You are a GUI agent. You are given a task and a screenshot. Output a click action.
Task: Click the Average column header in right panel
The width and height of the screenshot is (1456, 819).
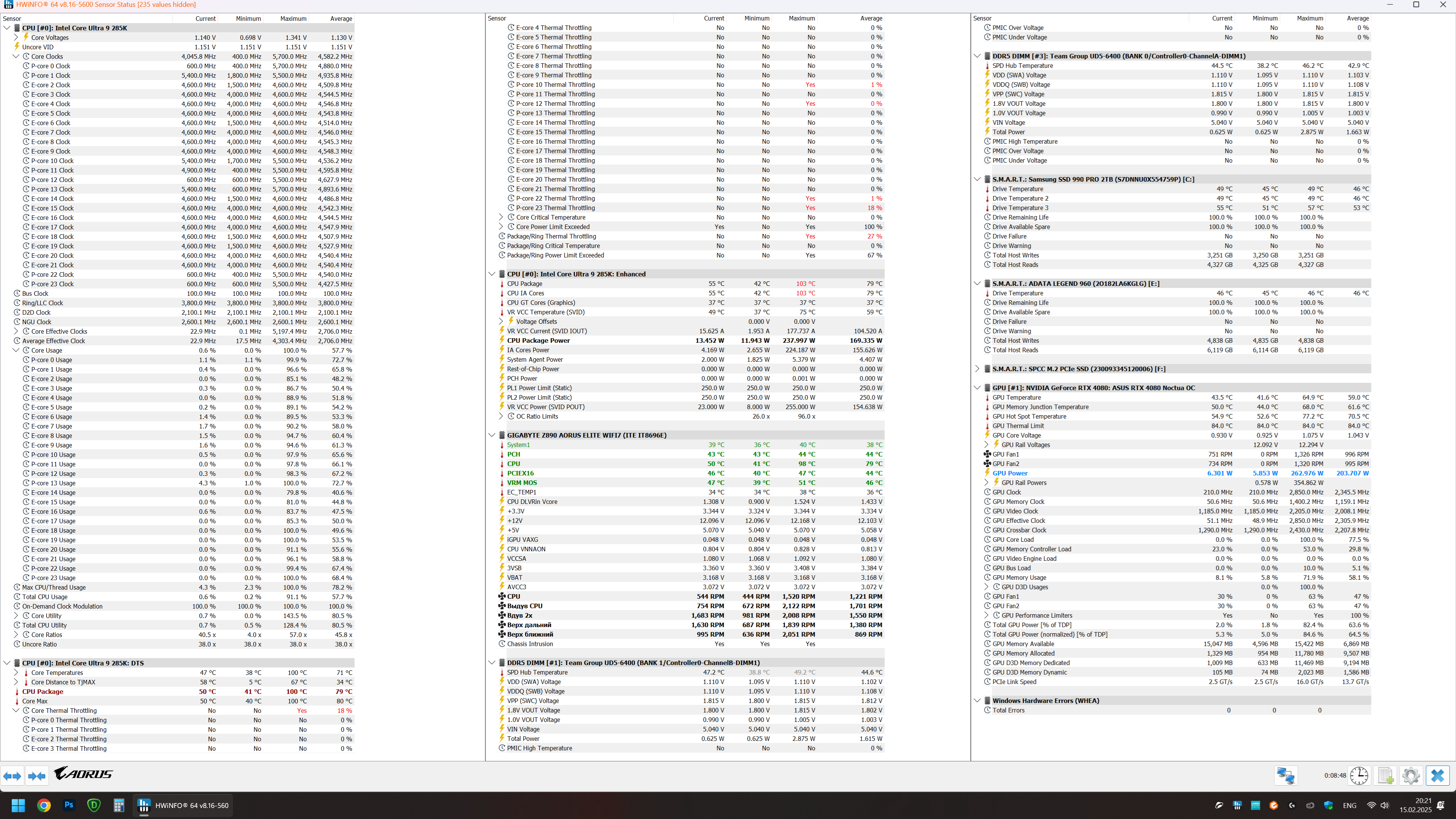[x=1357, y=19]
